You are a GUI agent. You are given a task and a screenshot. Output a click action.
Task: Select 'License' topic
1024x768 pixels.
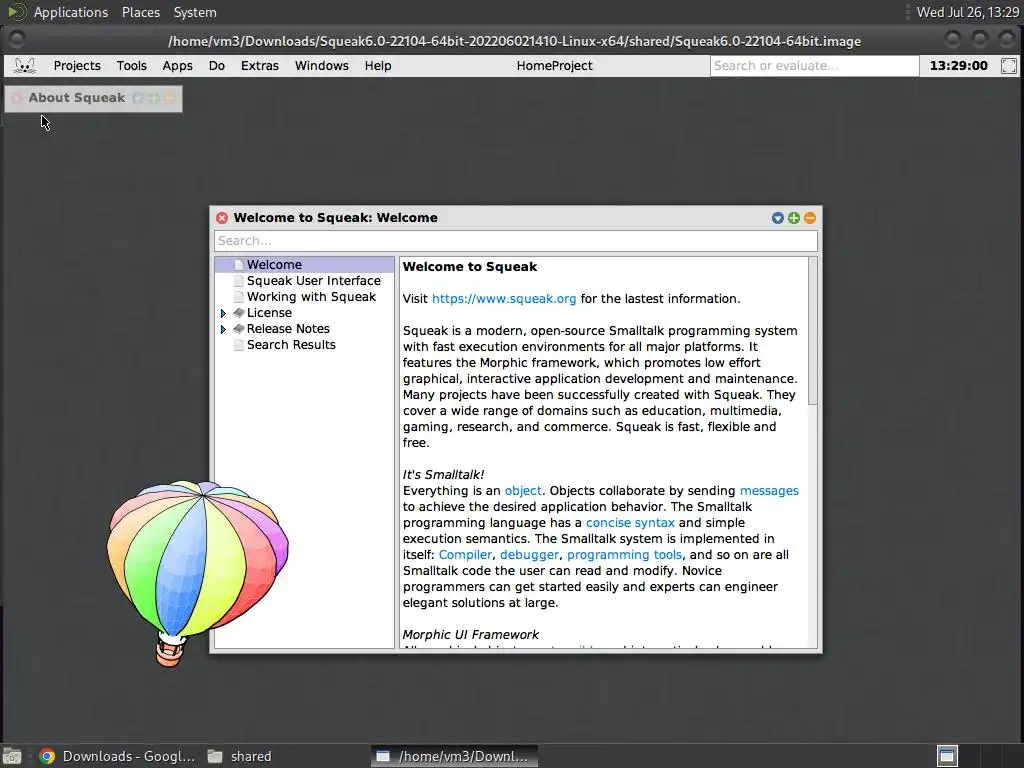(269, 313)
